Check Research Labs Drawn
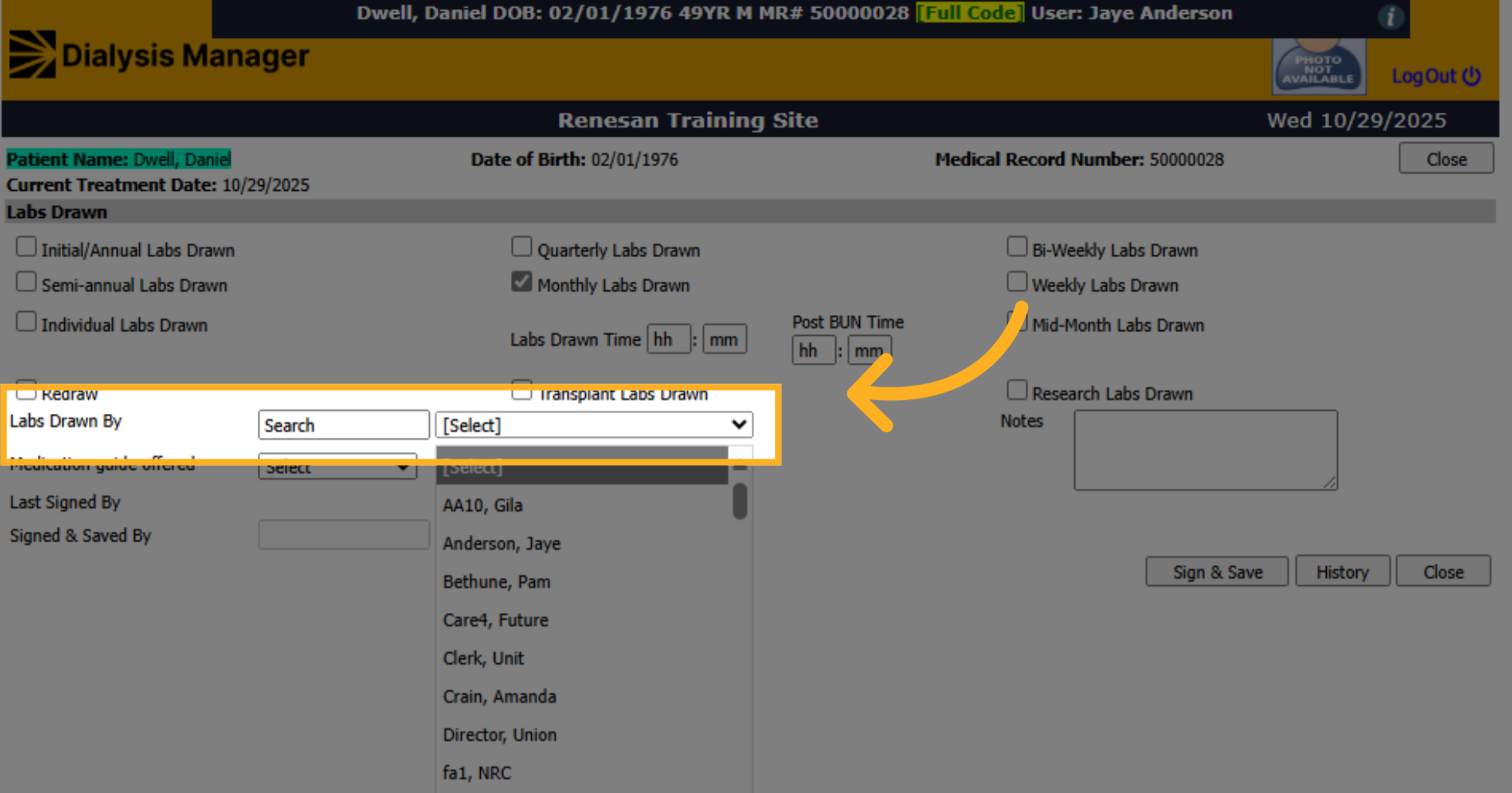The image size is (1512, 793). tap(1017, 390)
